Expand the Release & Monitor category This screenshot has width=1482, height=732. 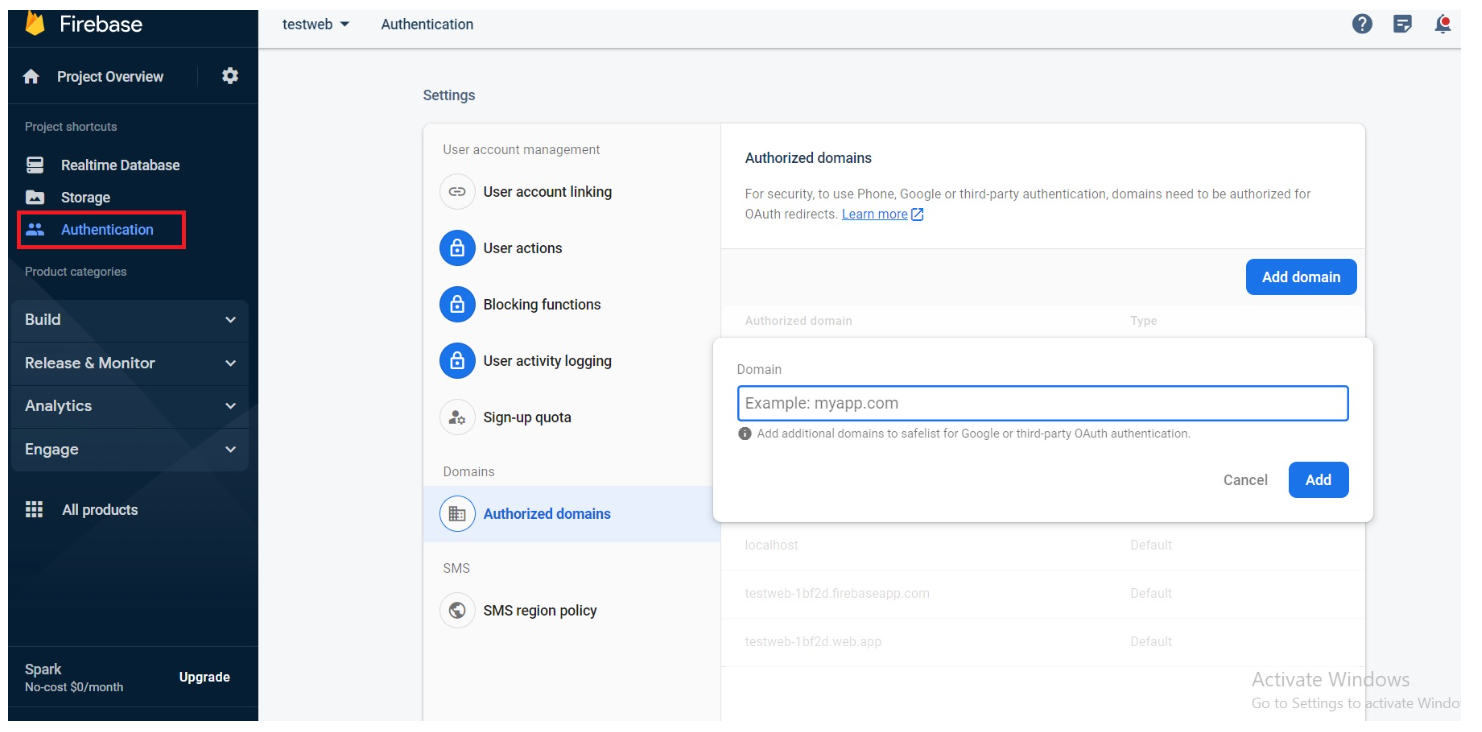[x=130, y=363]
